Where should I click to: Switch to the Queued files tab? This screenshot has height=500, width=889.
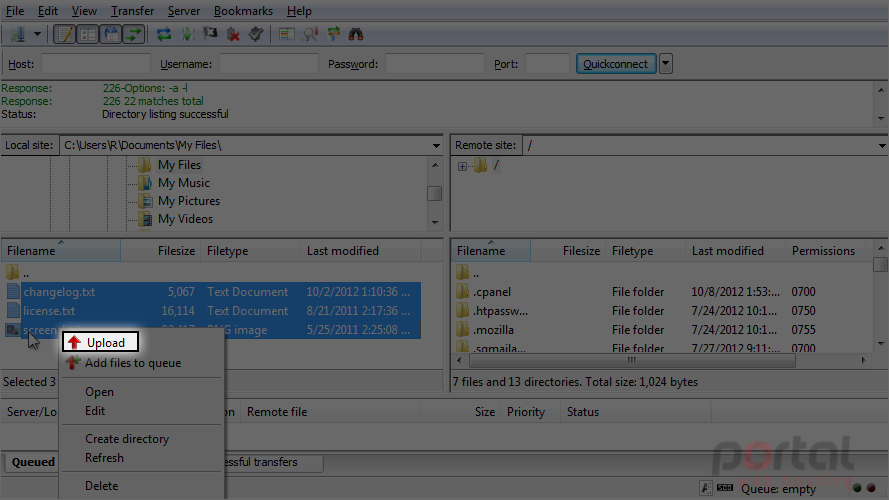pos(32,462)
